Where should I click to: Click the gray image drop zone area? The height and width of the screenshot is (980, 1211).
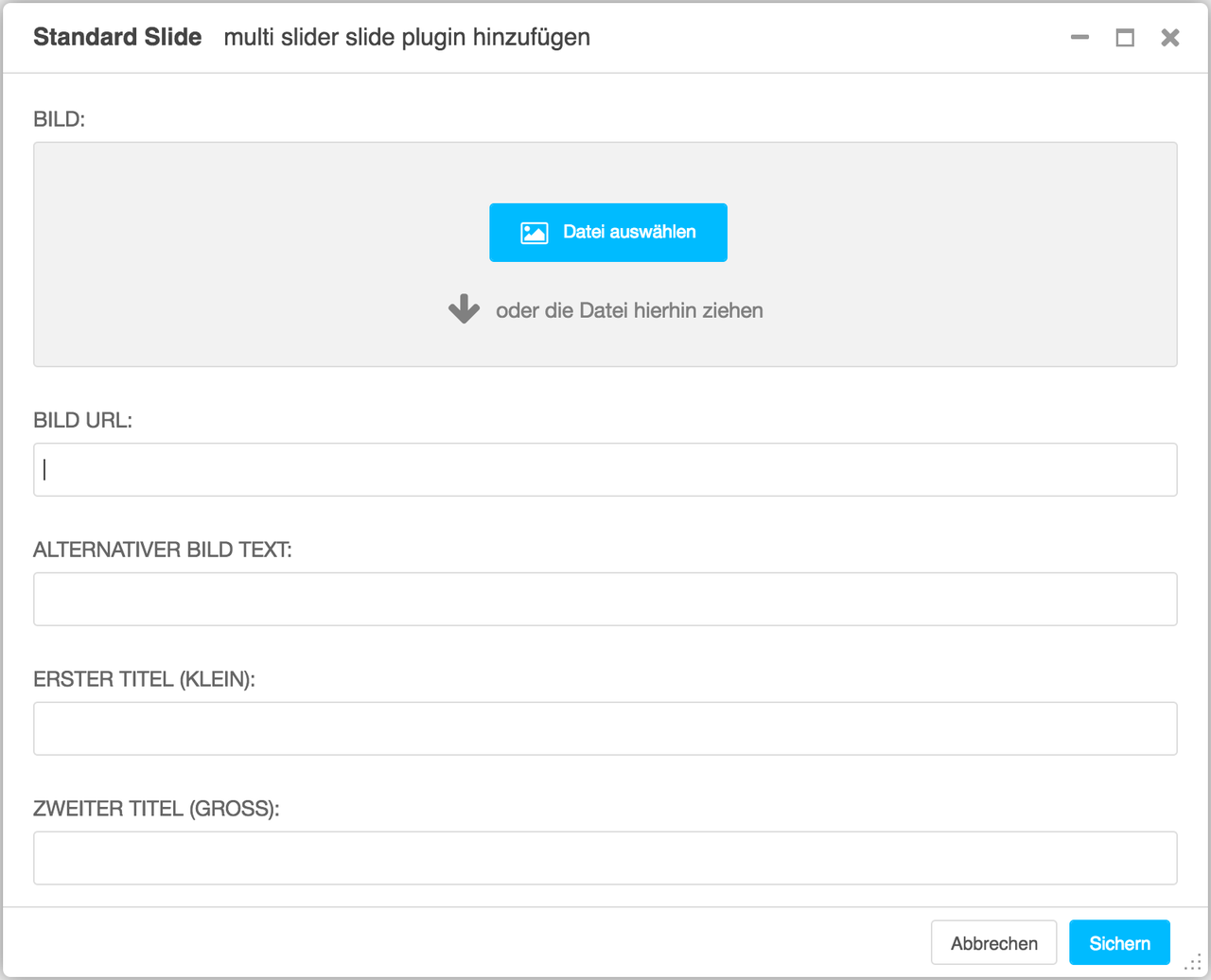click(605, 254)
